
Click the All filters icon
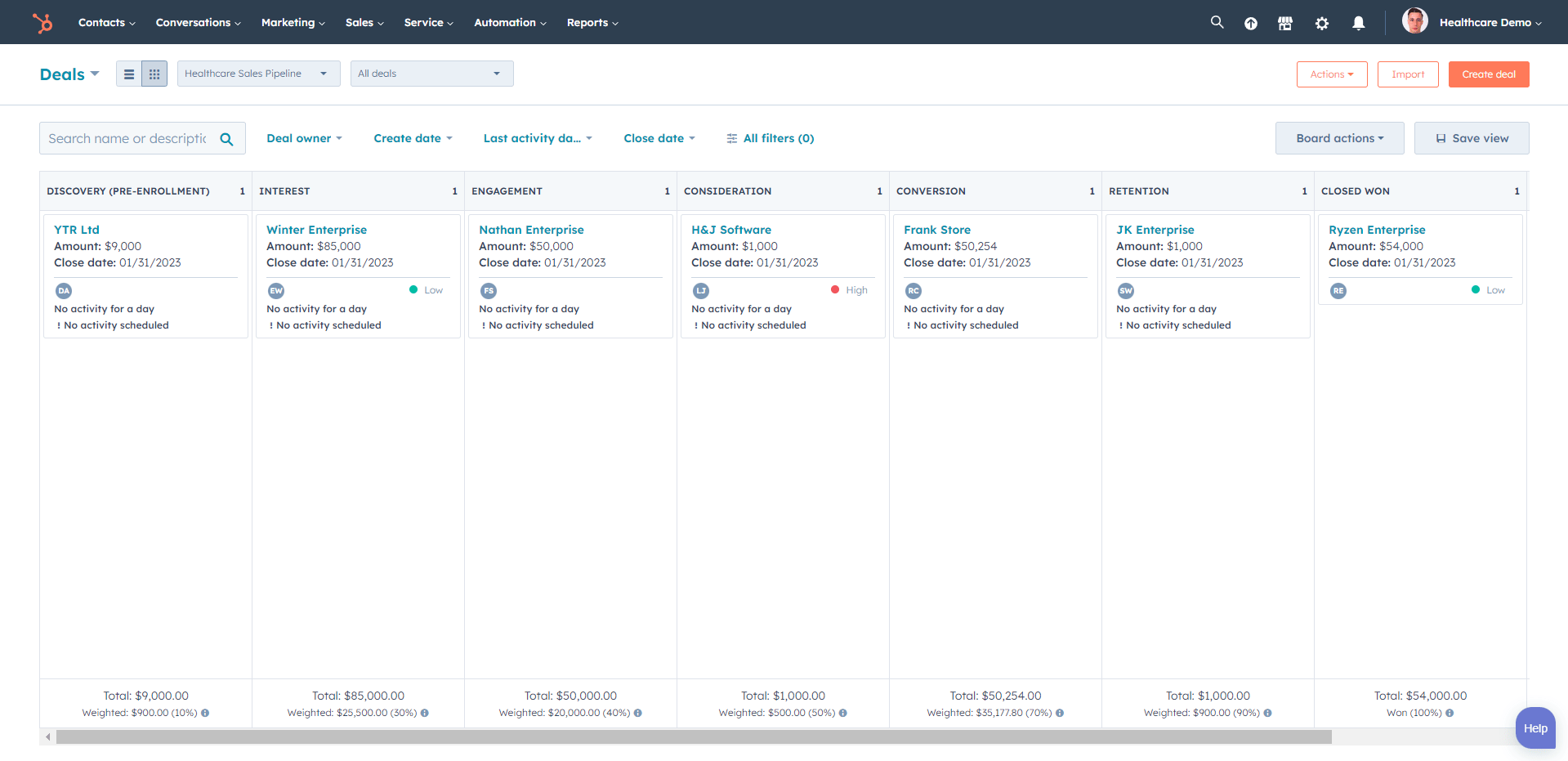point(732,138)
